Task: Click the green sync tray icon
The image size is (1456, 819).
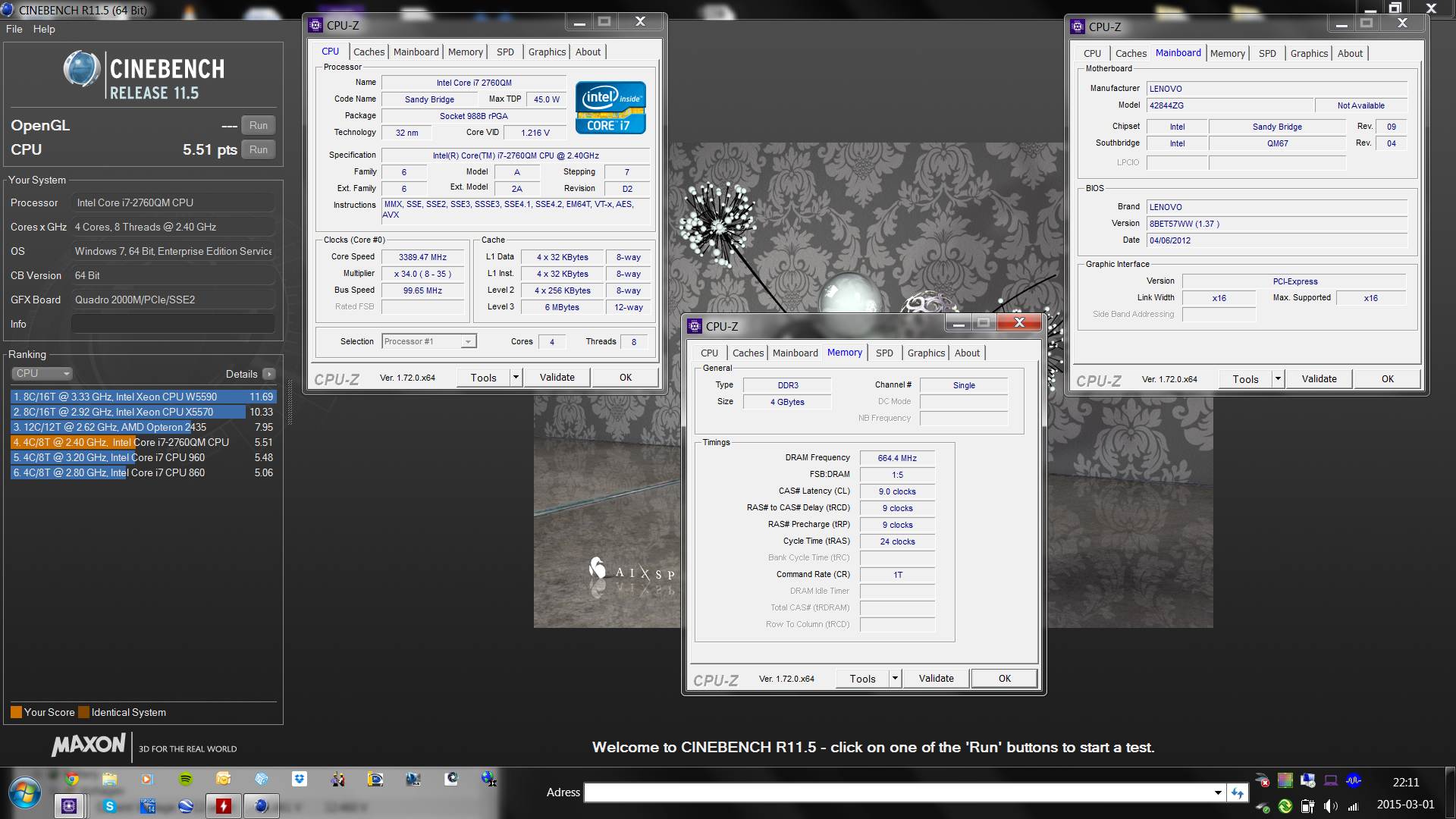Action: point(1285,806)
